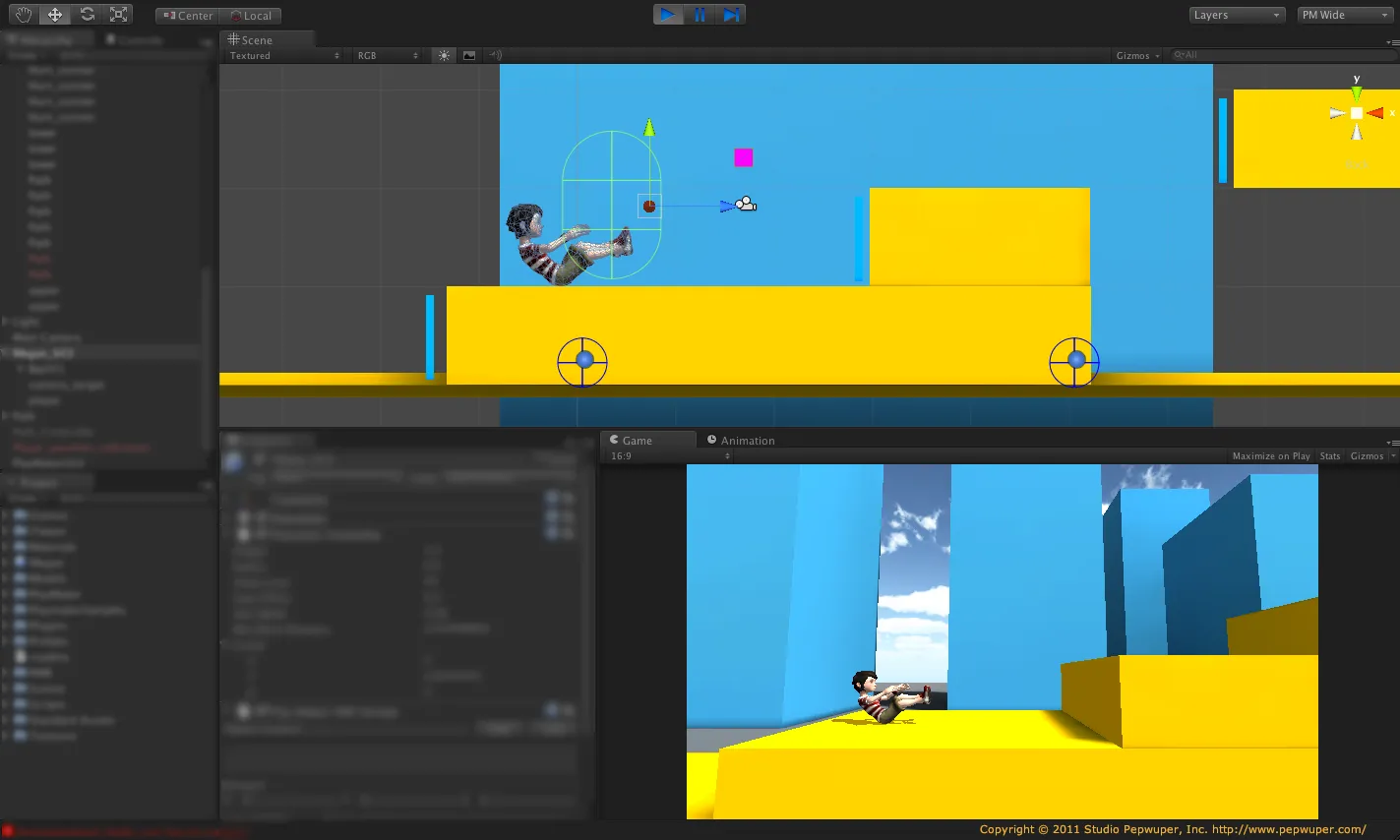Enable Maximize on Play

[1270, 455]
